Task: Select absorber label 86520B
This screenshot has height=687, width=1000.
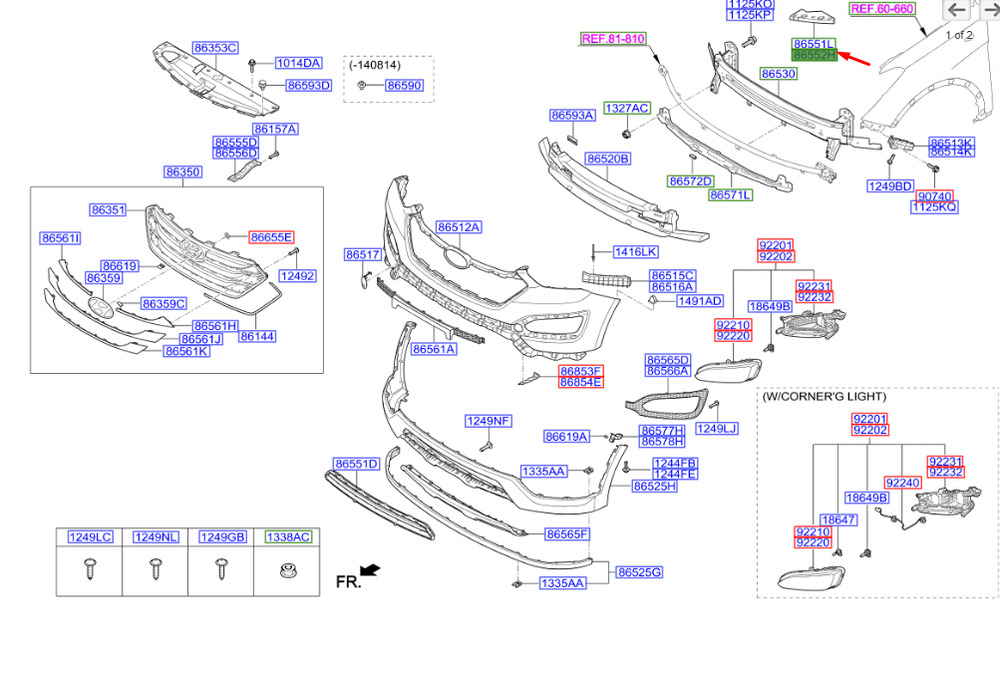Action: pos(608,159)
